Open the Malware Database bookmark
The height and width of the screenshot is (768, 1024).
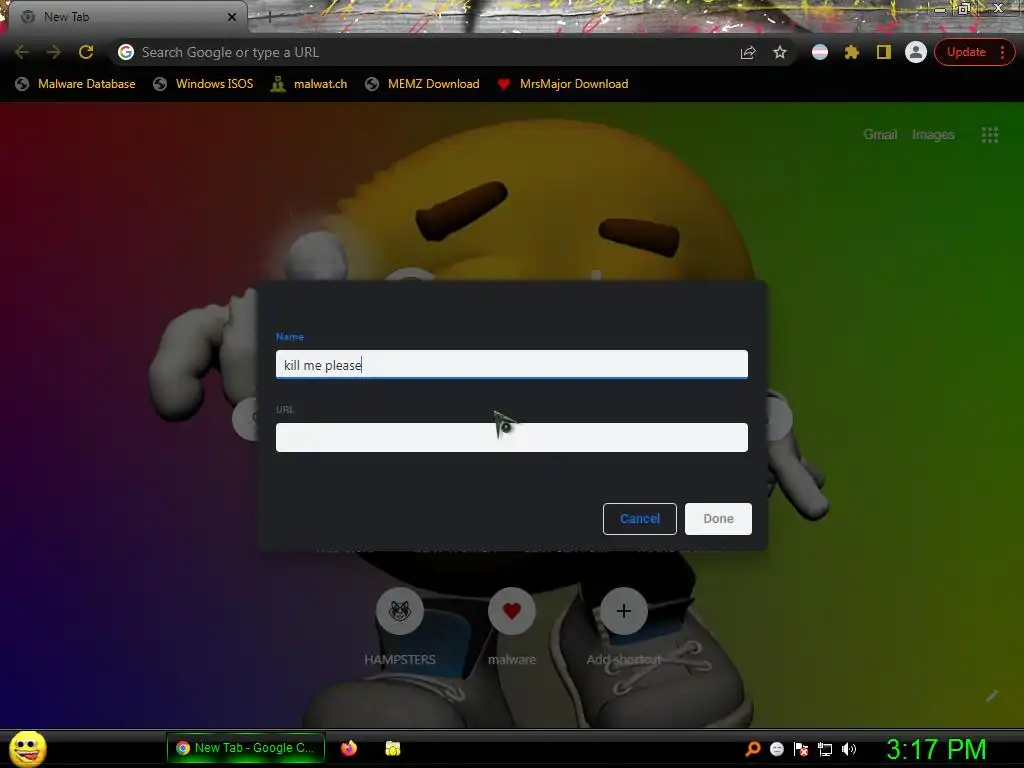pyautogui.click(x=75, y=84)
